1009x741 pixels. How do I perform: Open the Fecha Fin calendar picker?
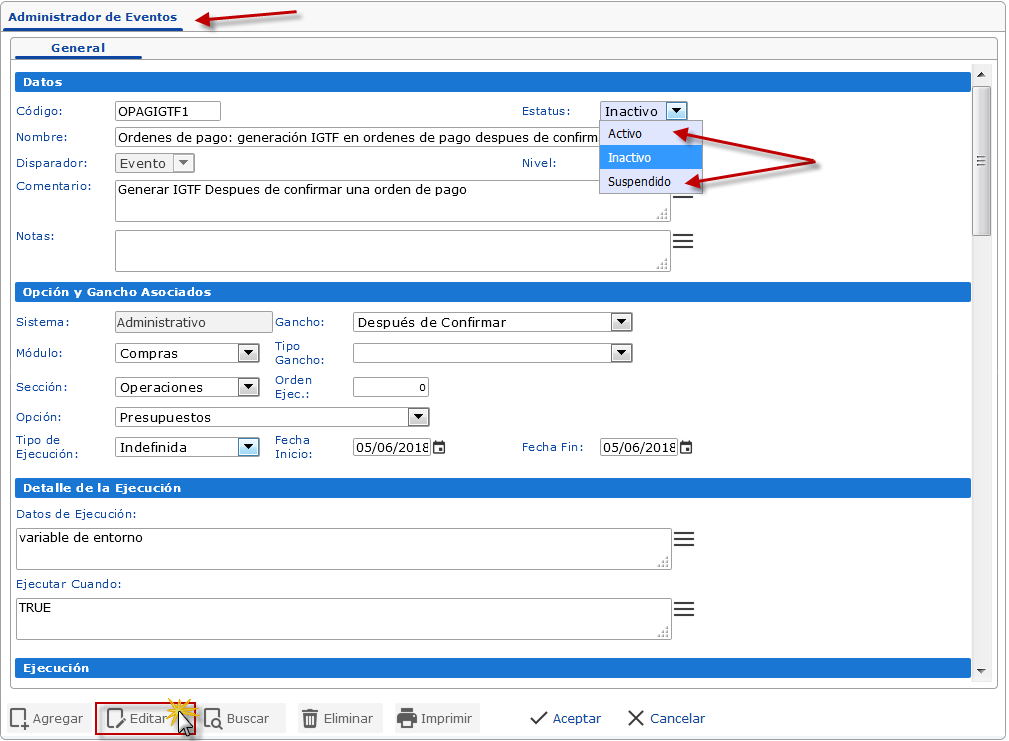tap(686, 447)
